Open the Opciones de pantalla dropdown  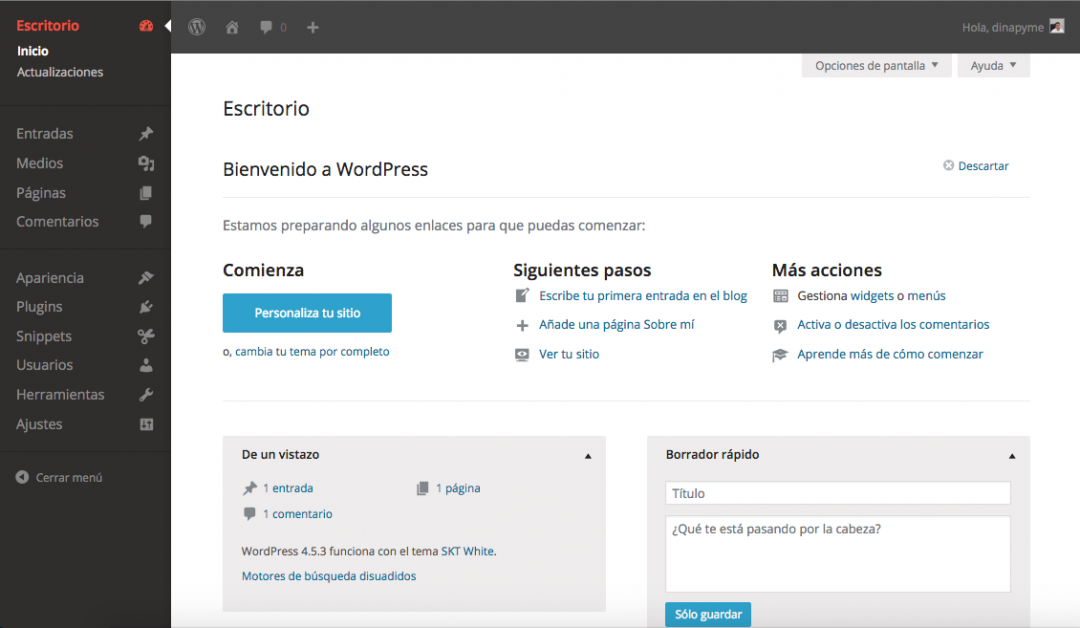tap(876, 64)
